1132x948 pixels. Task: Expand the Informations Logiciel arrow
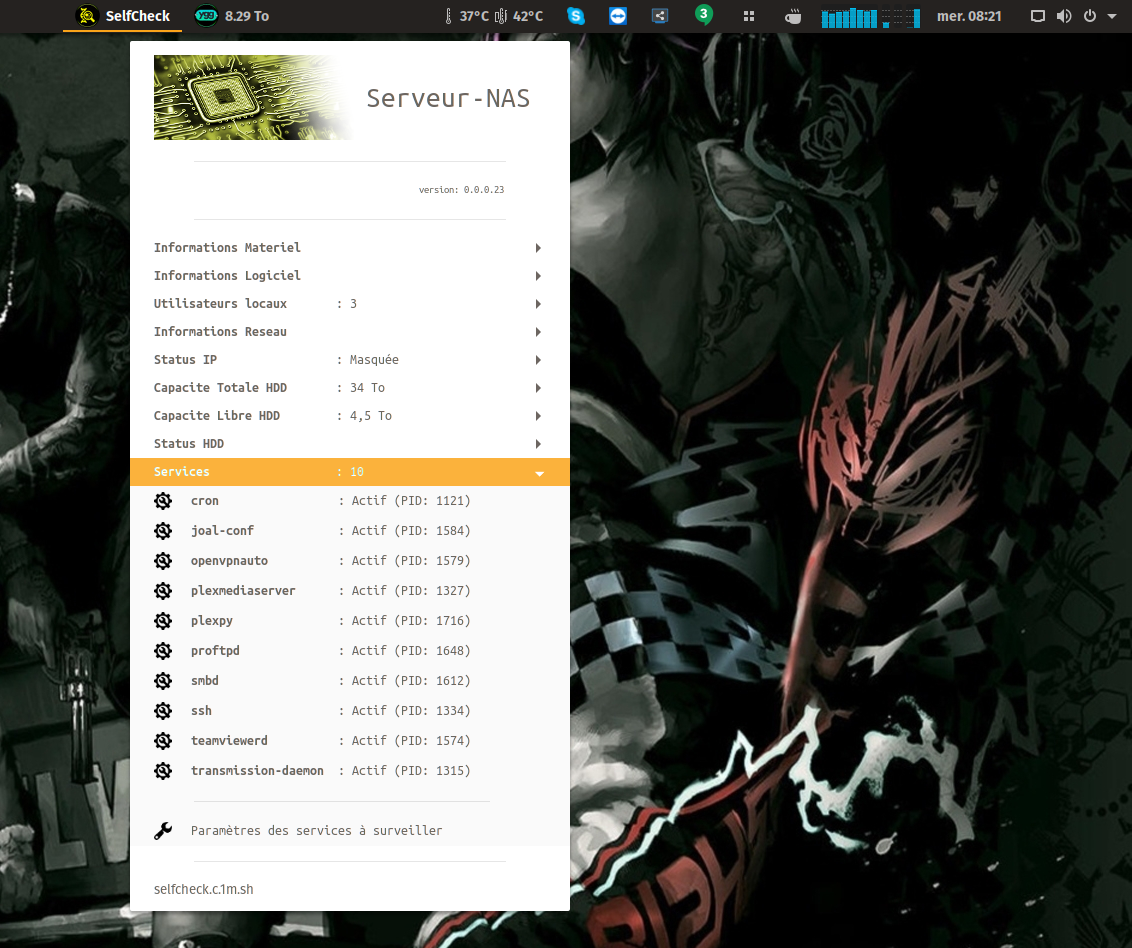tap(538, 276)
